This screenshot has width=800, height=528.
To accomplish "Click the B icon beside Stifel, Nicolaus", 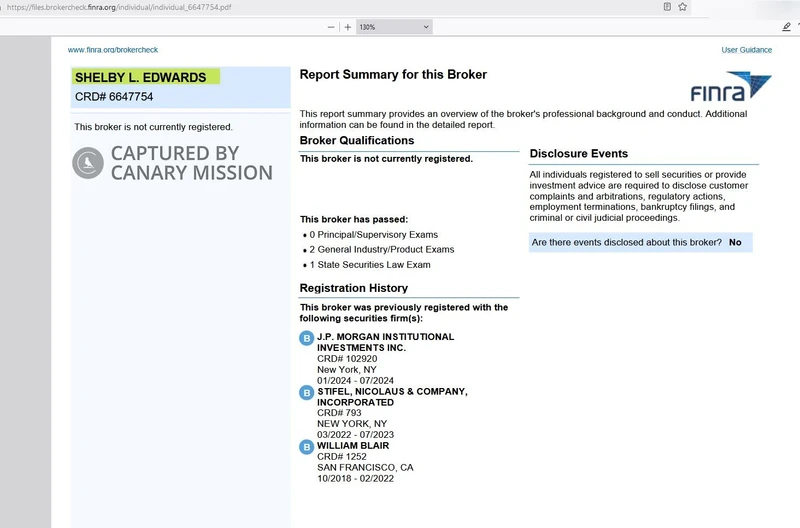I will point(306,392).
